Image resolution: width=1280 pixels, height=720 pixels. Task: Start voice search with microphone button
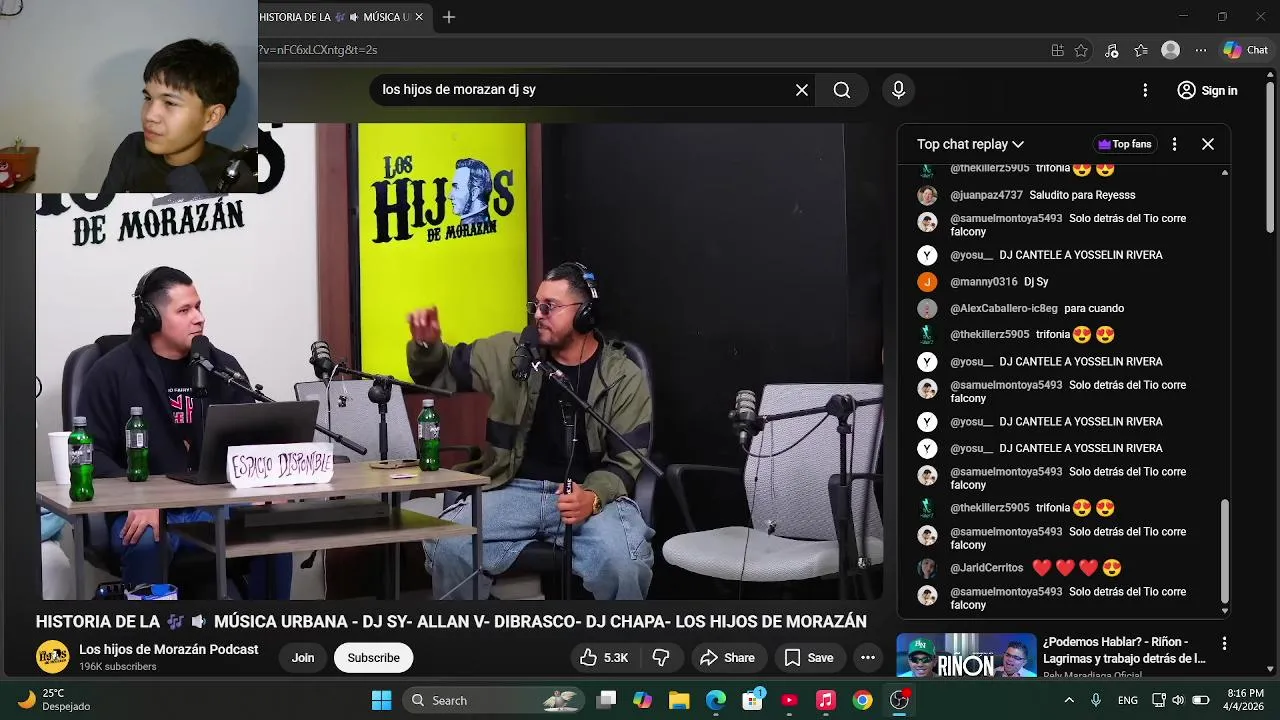(x=898, y=90)
